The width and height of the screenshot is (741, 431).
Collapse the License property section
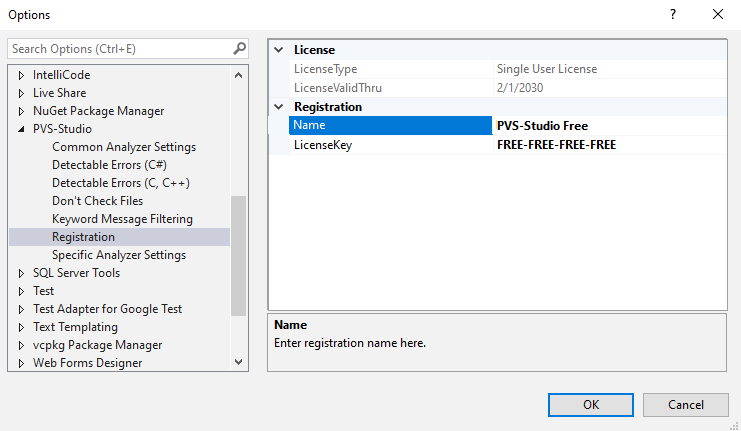click(279, 50)
